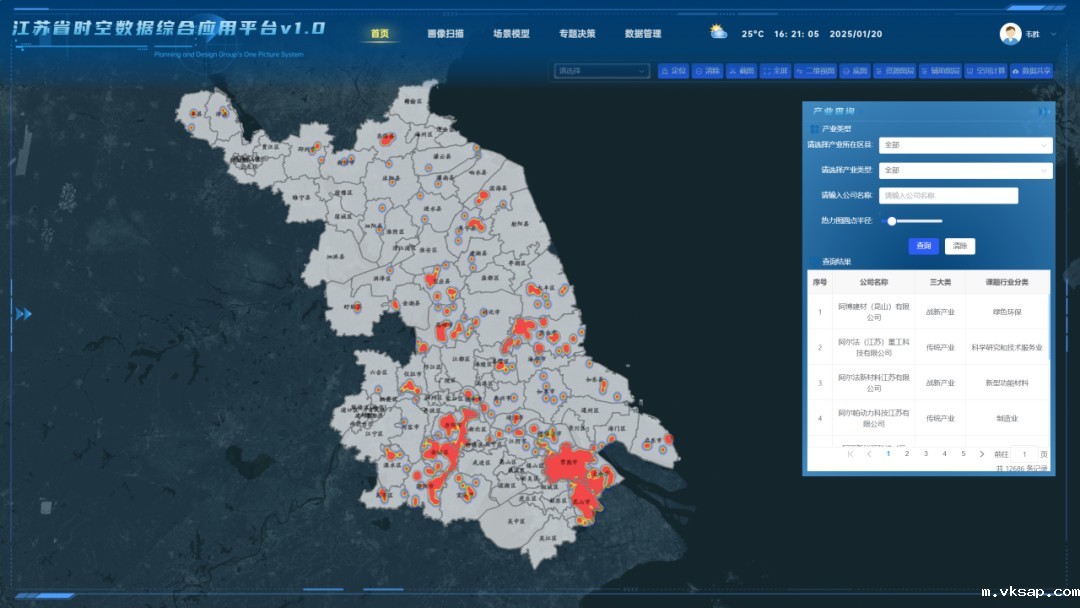Open the 资源图层 (resource layers) tool
This screenshot has width=1080, height=608.
tap(894, 71)
